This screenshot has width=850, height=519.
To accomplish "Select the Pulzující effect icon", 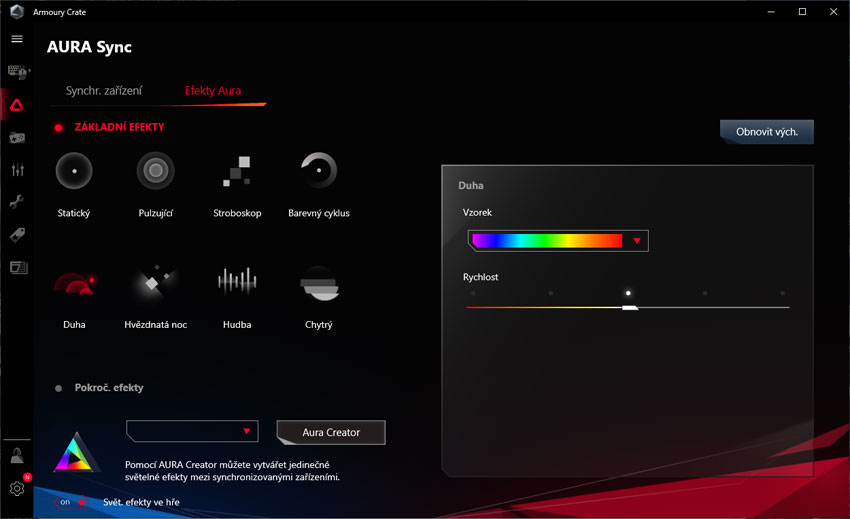I will [156, 171].
